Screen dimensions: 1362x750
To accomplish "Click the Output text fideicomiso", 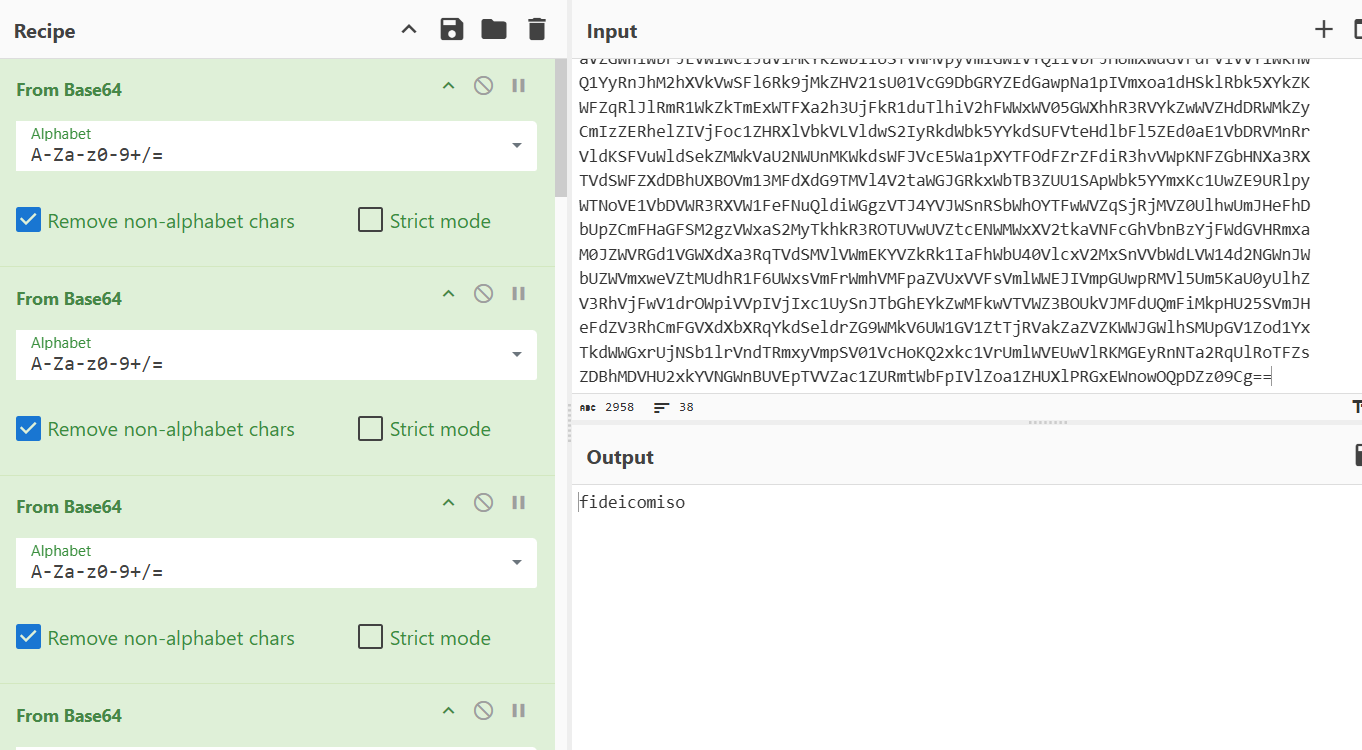I will click(633, 503).
